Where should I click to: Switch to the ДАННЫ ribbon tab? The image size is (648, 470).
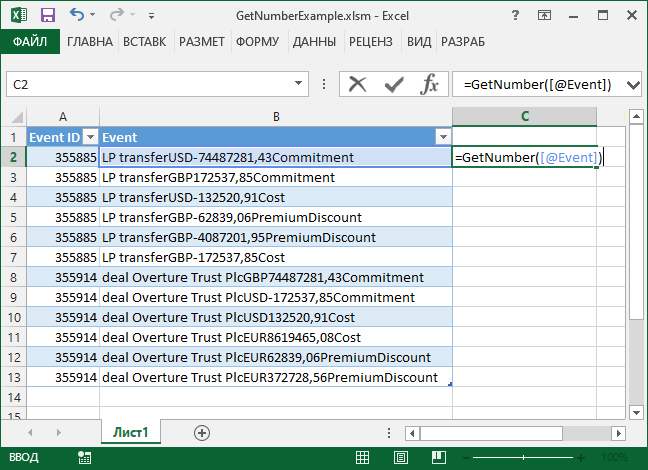(x=314, y=42)
